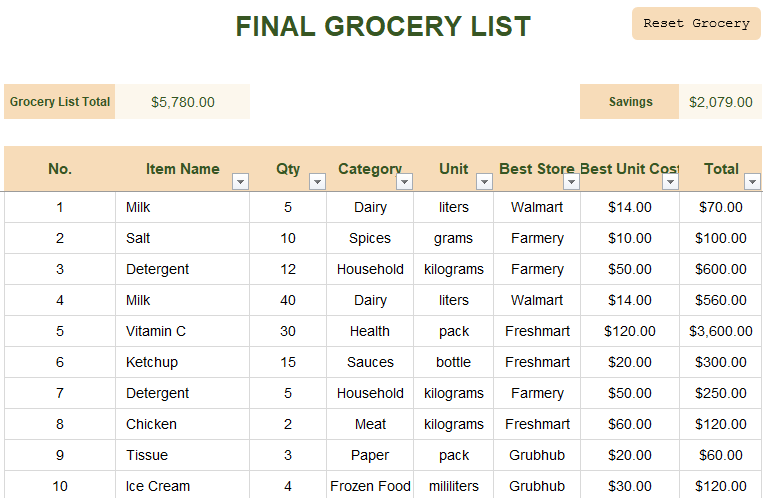Open the Total column filter dropdown
This screenshot has height=498, width=763.
pos(752,182)
